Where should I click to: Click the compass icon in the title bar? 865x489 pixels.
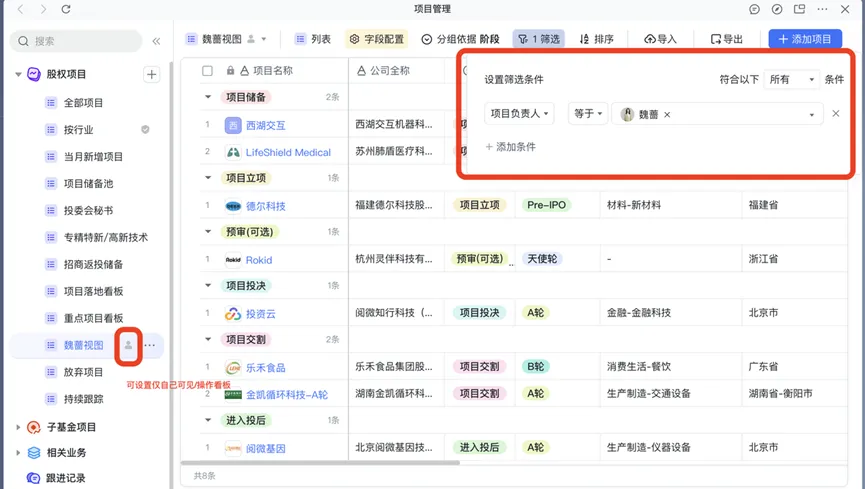pos(777,9)
